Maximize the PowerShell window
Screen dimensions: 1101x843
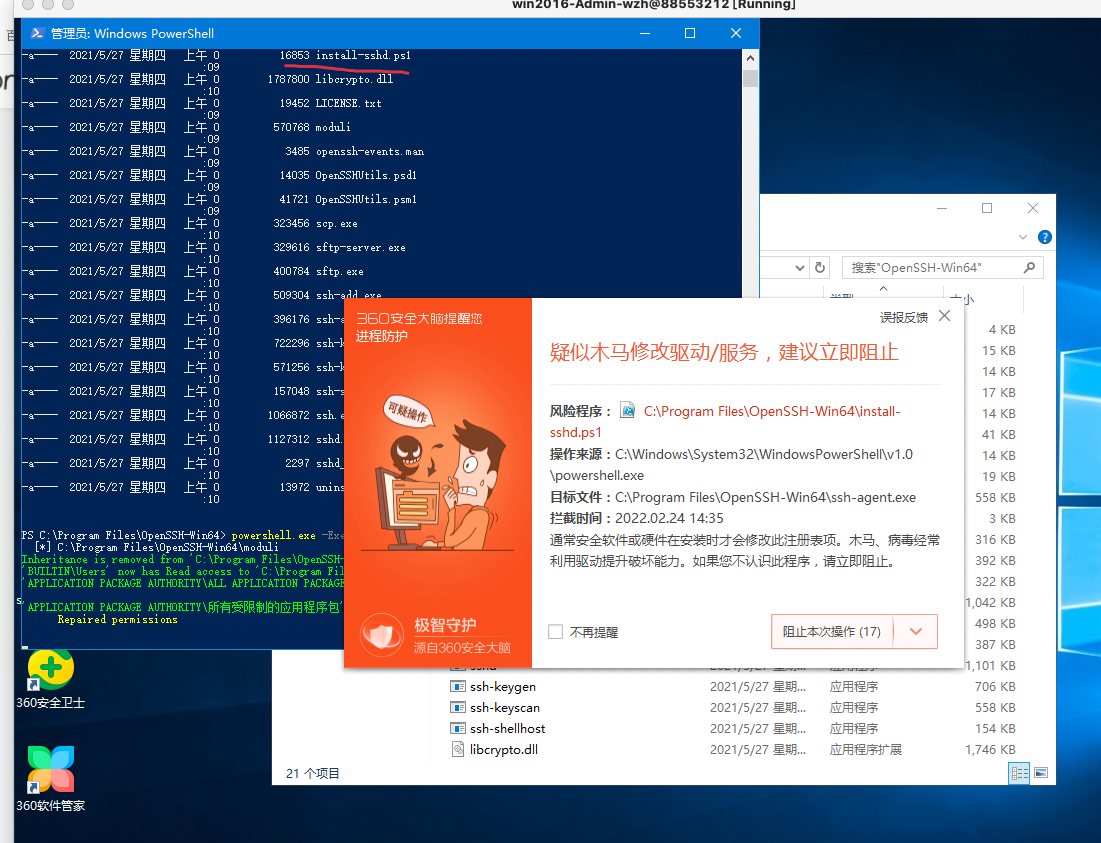coord(690,33)
